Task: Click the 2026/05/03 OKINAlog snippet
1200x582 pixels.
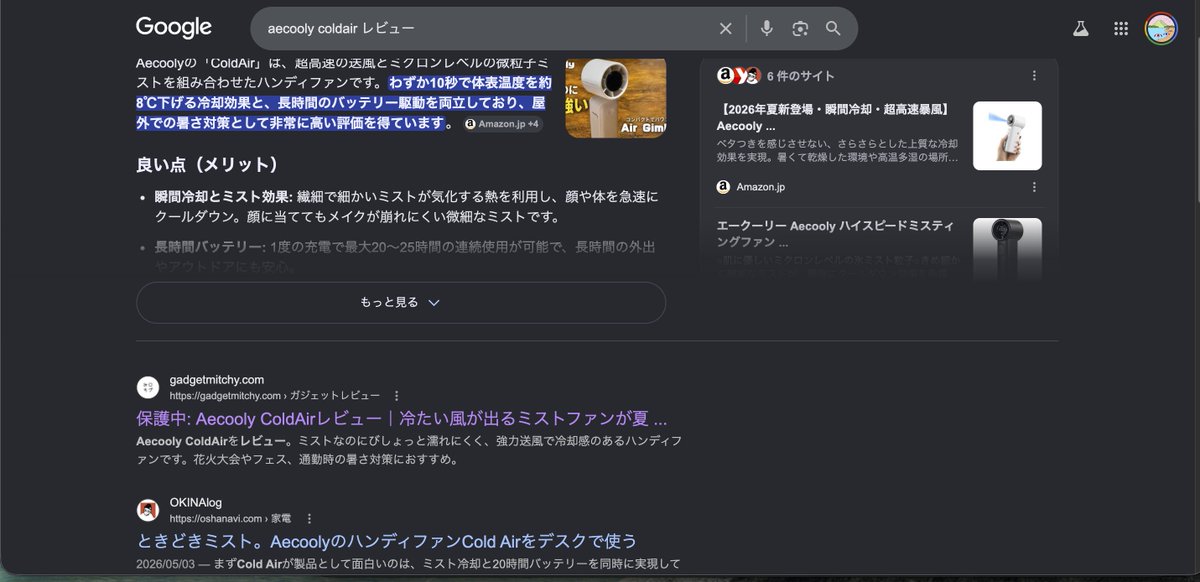Action: tap(408, 564)
